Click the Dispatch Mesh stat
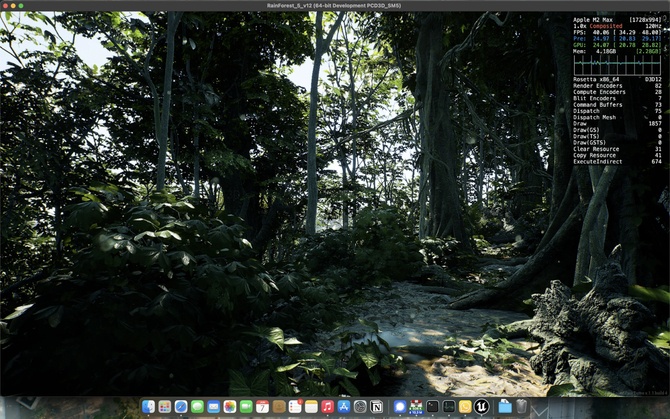Viewport: 670px width, 419px height. click(617, 117)
